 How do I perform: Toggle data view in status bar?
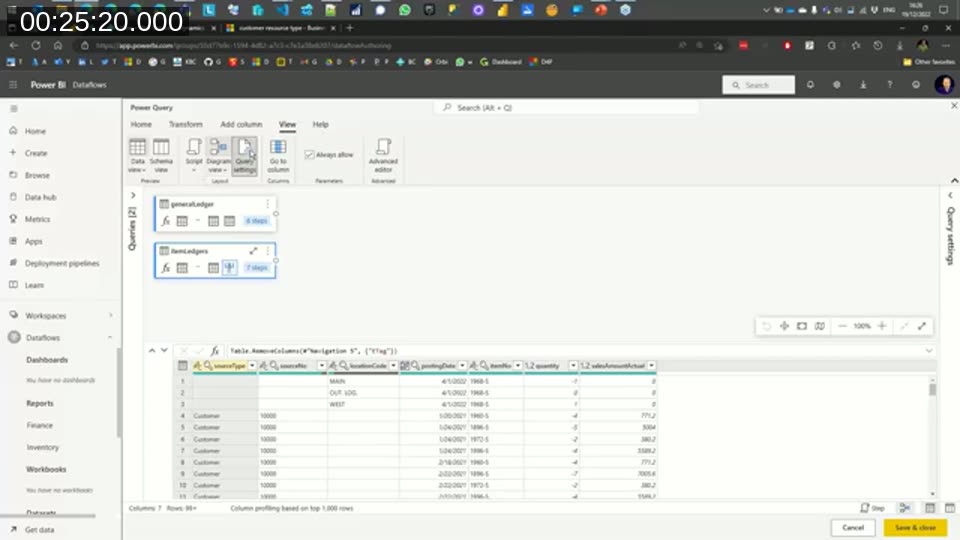[x=930, y=508]
